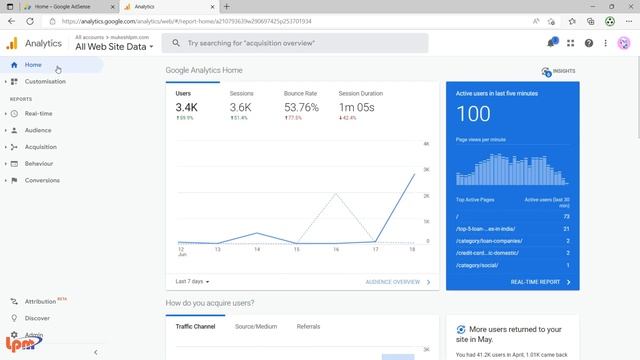
Task: Open the notifications bell
Action: (x=551, y=43)
